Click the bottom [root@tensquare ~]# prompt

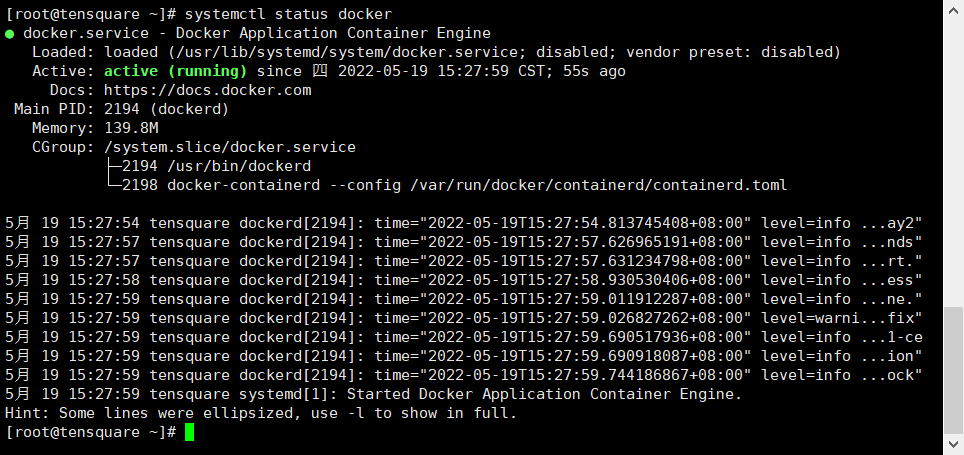(91, 432)
